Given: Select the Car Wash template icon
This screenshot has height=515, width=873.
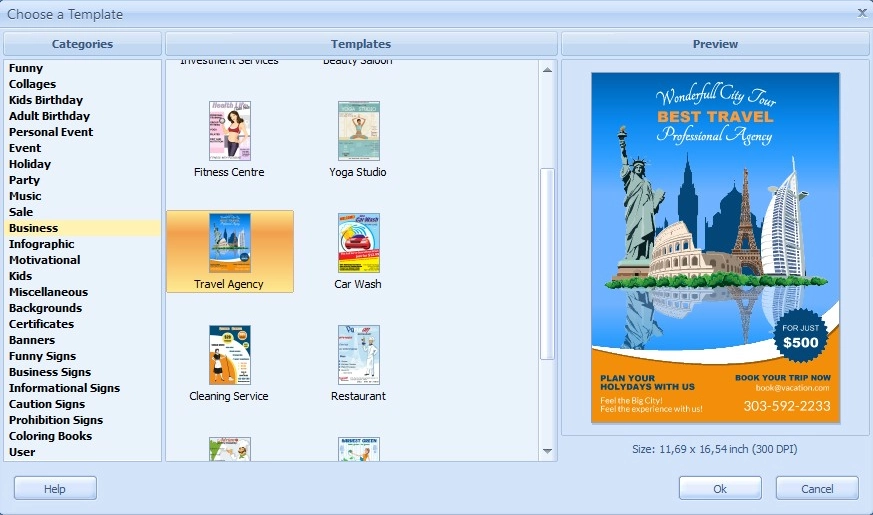Looking at the screenshot, I should [x=358, y=243].
